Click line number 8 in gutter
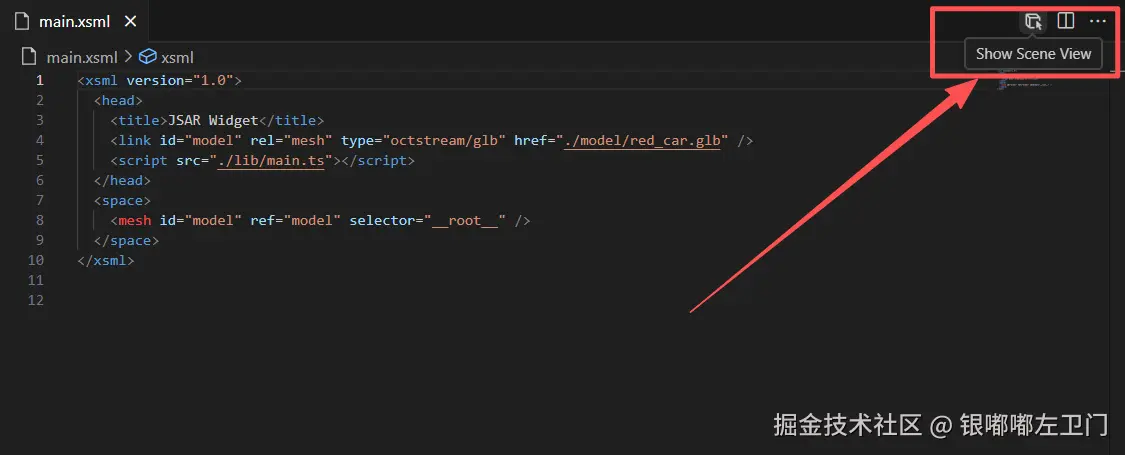Viewport: 1125px width, 455px height. (x=39, y=220)
